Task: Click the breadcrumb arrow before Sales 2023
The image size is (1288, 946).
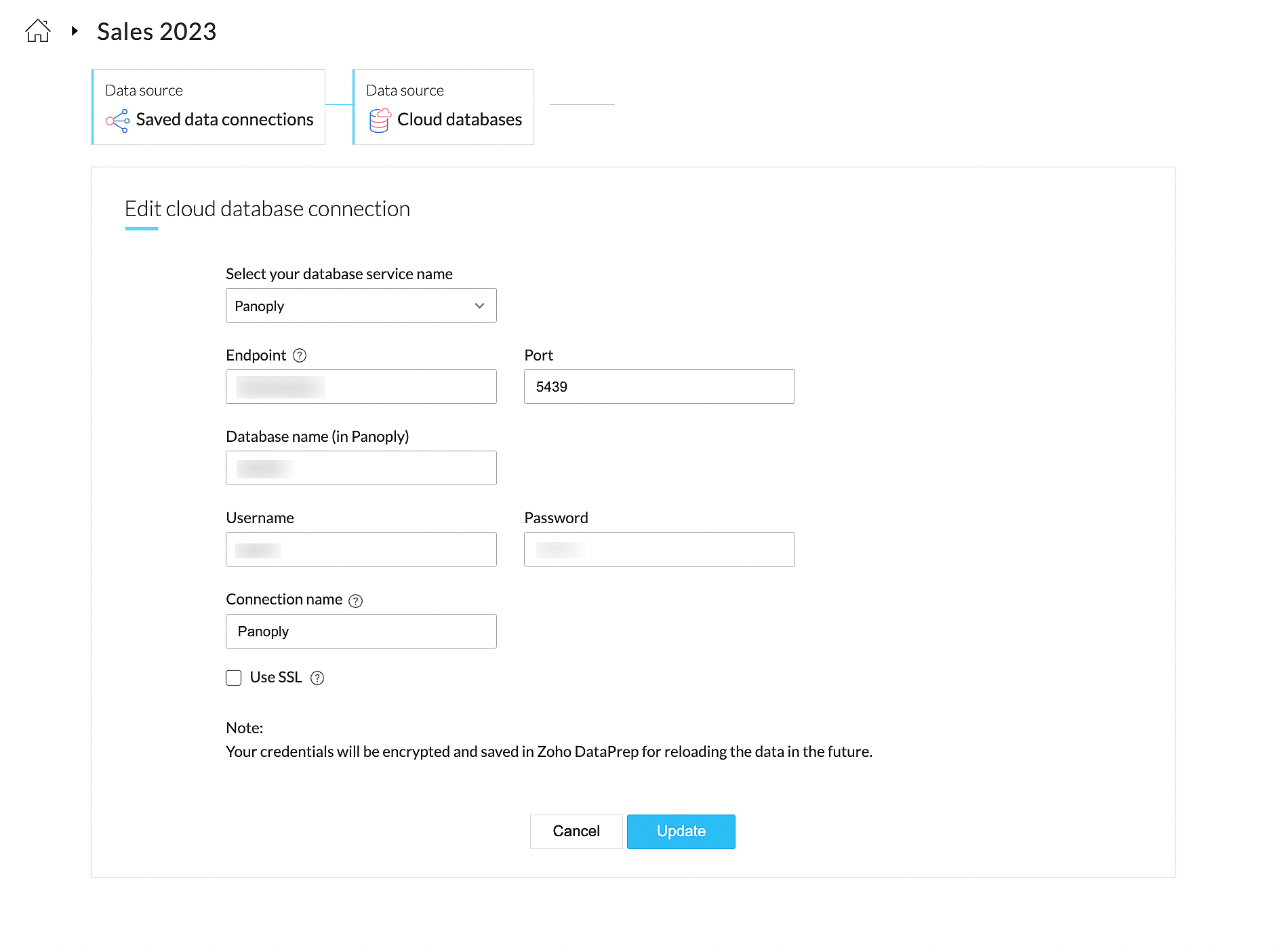Action: (x=75, y=31)
